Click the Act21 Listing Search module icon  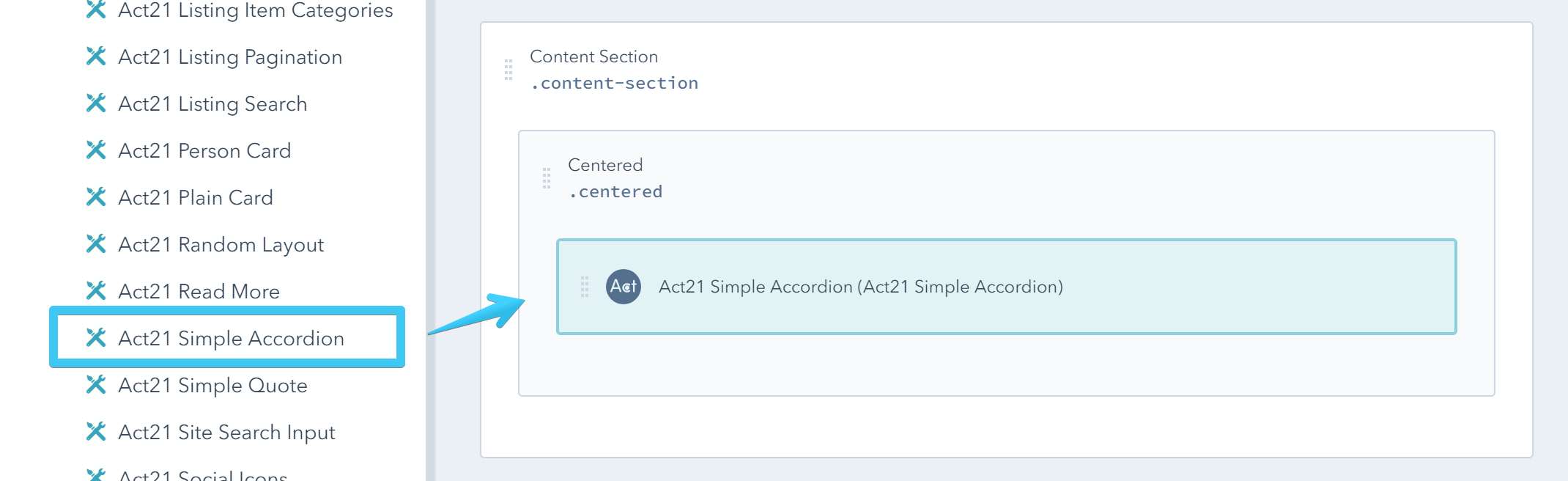click(96, 103)
